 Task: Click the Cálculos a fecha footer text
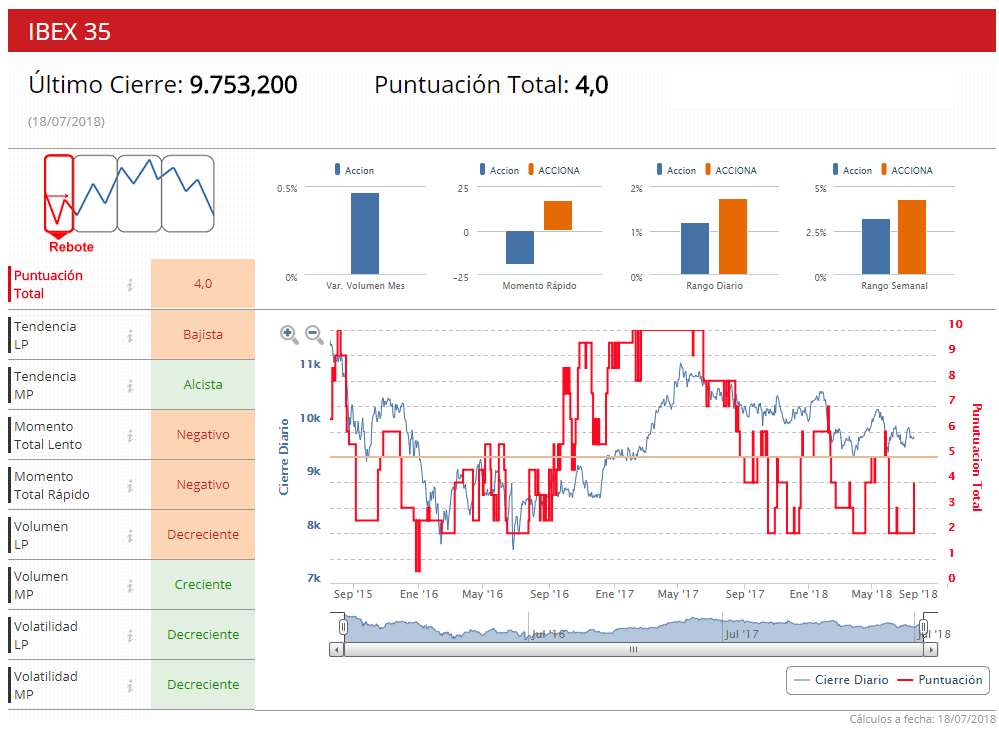[x=923, y=719]
